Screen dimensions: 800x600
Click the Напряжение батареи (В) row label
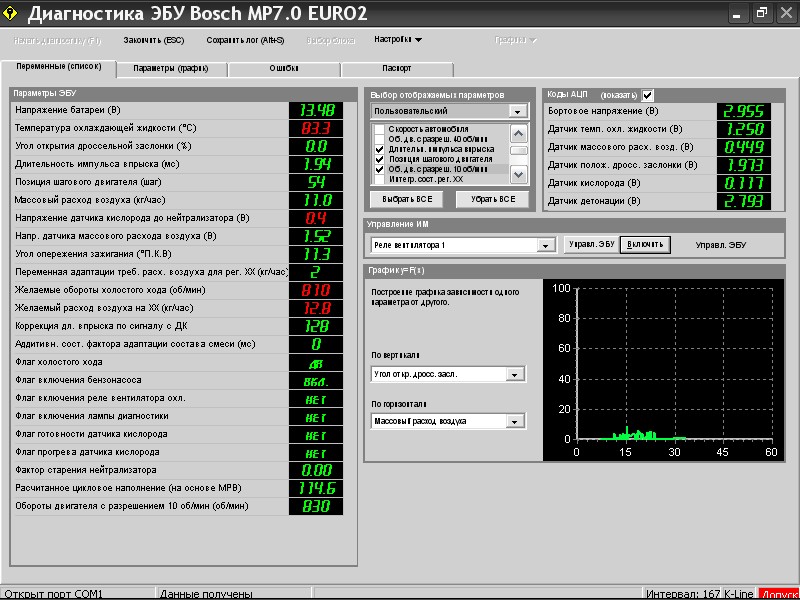pos(68,110)
